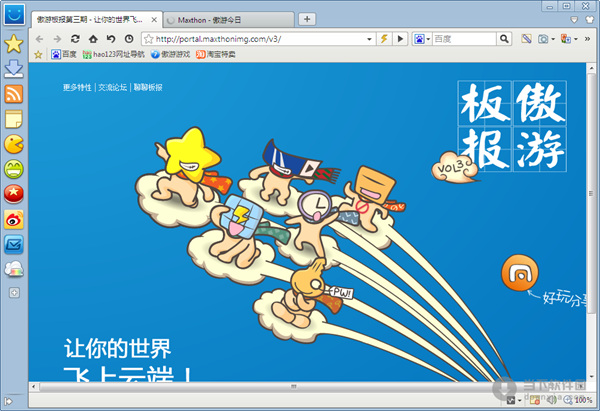The height and width of the screenshot is (411, 600).
Task: Open the RSS feed reader sidebar
Action: tap(14, 94)
